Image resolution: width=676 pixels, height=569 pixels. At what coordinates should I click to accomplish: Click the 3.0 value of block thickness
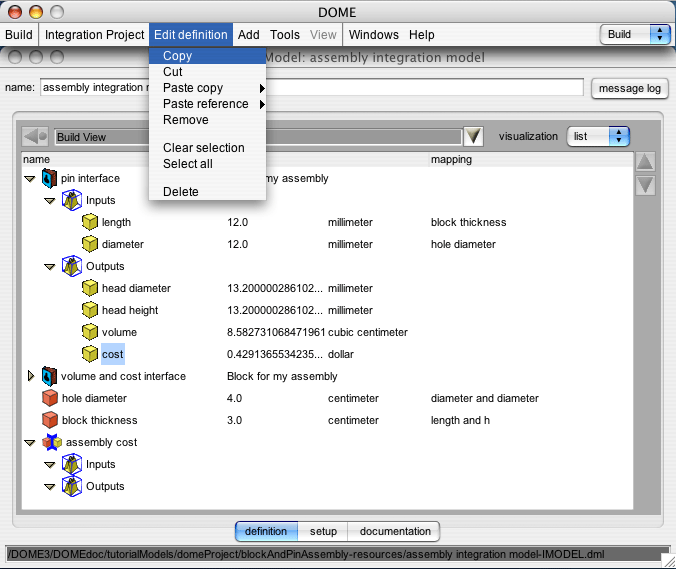coord(235,420)
